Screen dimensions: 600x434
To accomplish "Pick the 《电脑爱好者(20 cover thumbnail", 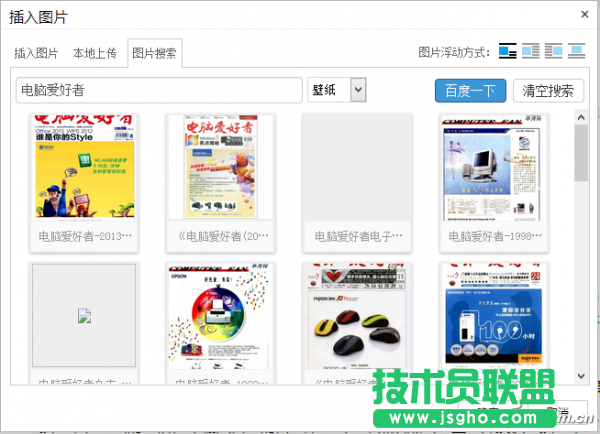I will (x=219, y=166).
